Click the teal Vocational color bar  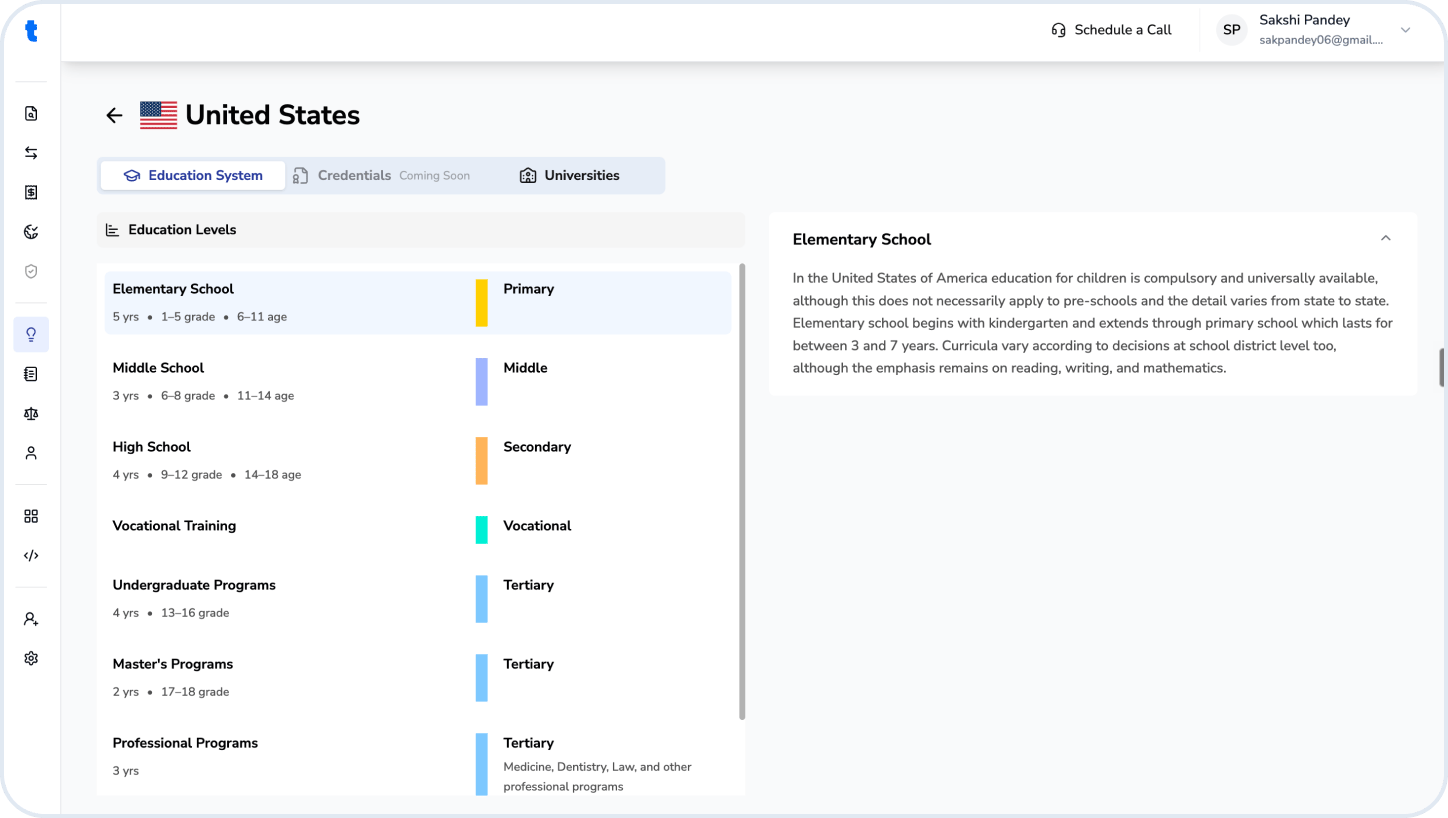tap(482, 530)
